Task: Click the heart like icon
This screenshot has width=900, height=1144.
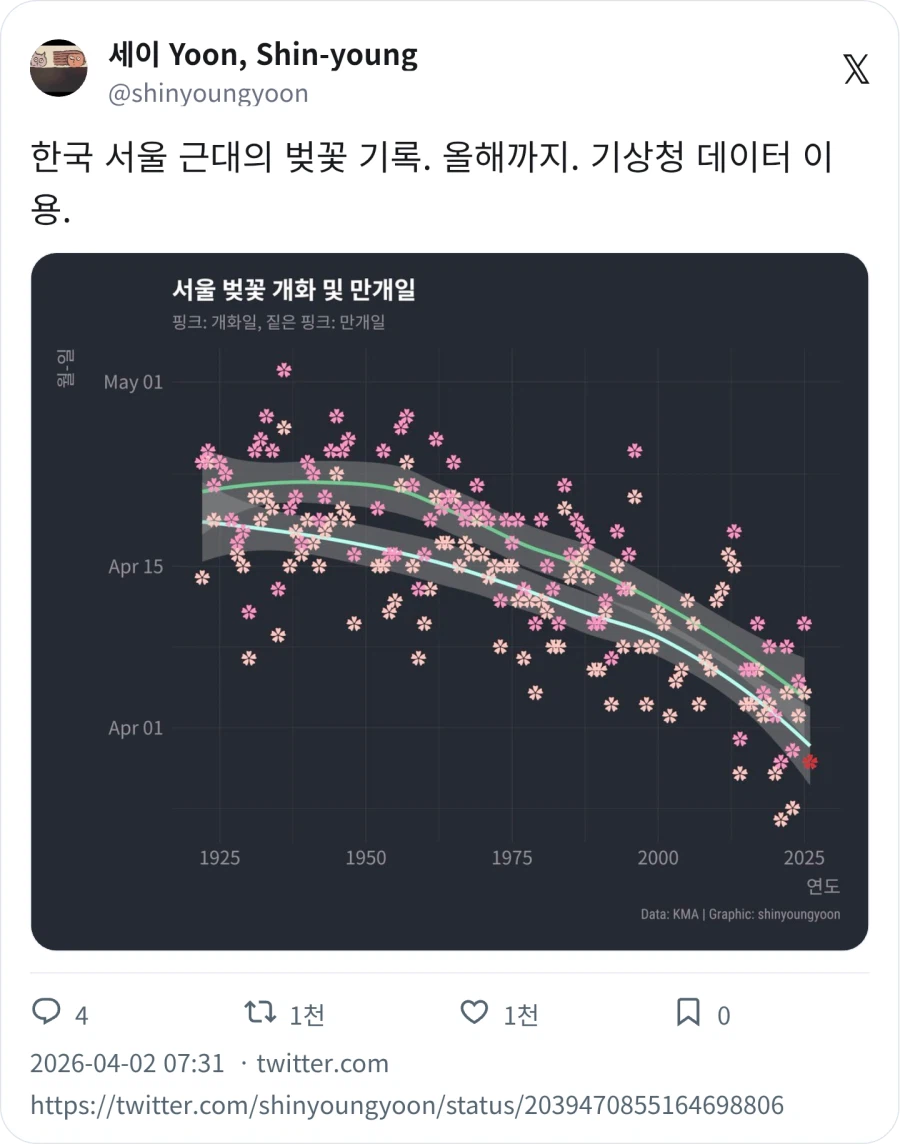Action: point(474,1013)
